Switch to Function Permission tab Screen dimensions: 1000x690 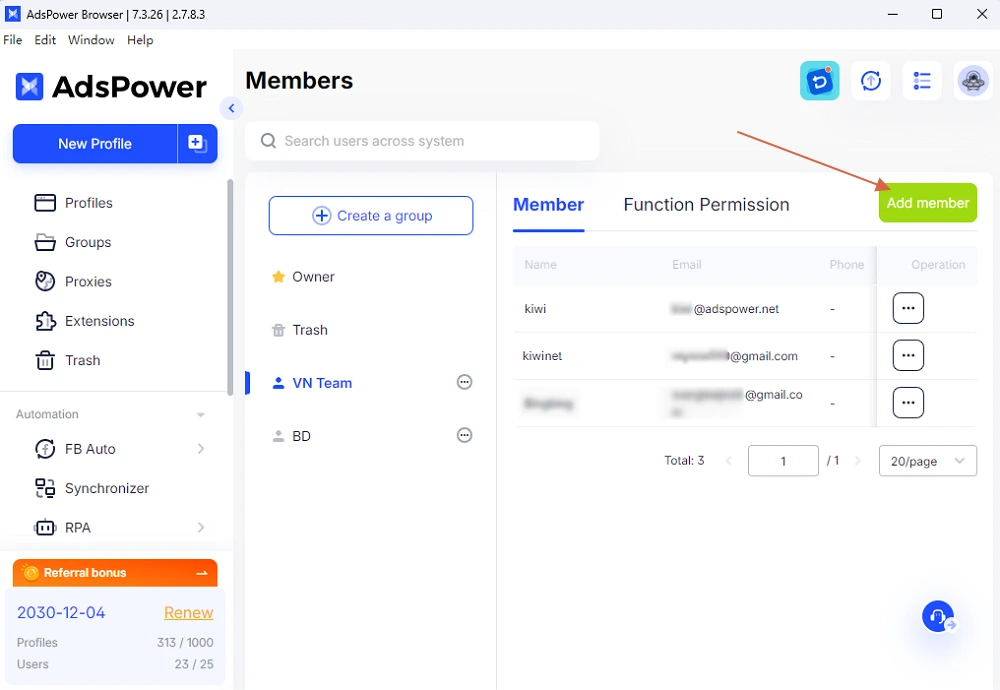coord(706,205)
